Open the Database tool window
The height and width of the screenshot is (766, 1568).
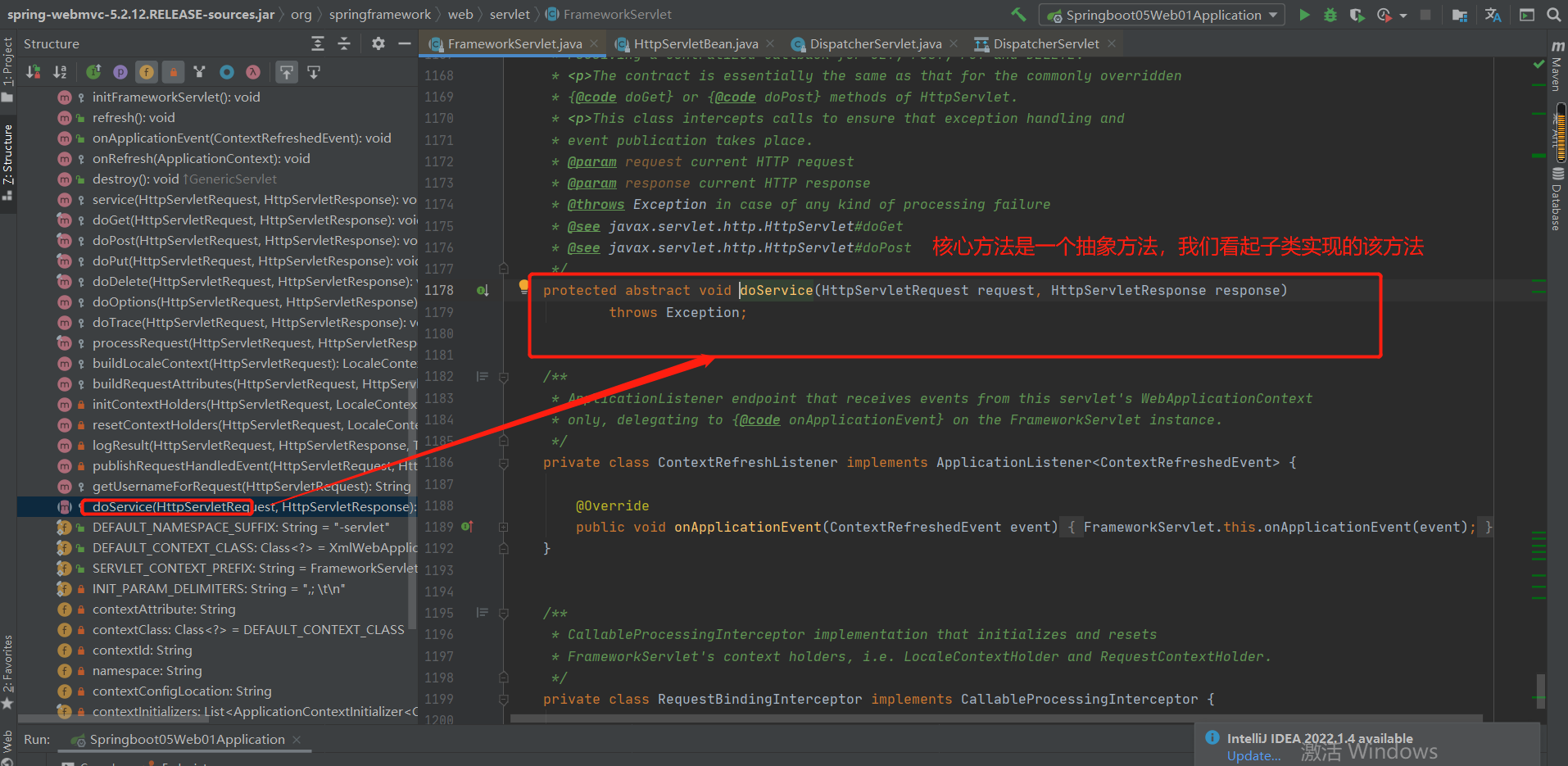click(x=1557, y=199)
